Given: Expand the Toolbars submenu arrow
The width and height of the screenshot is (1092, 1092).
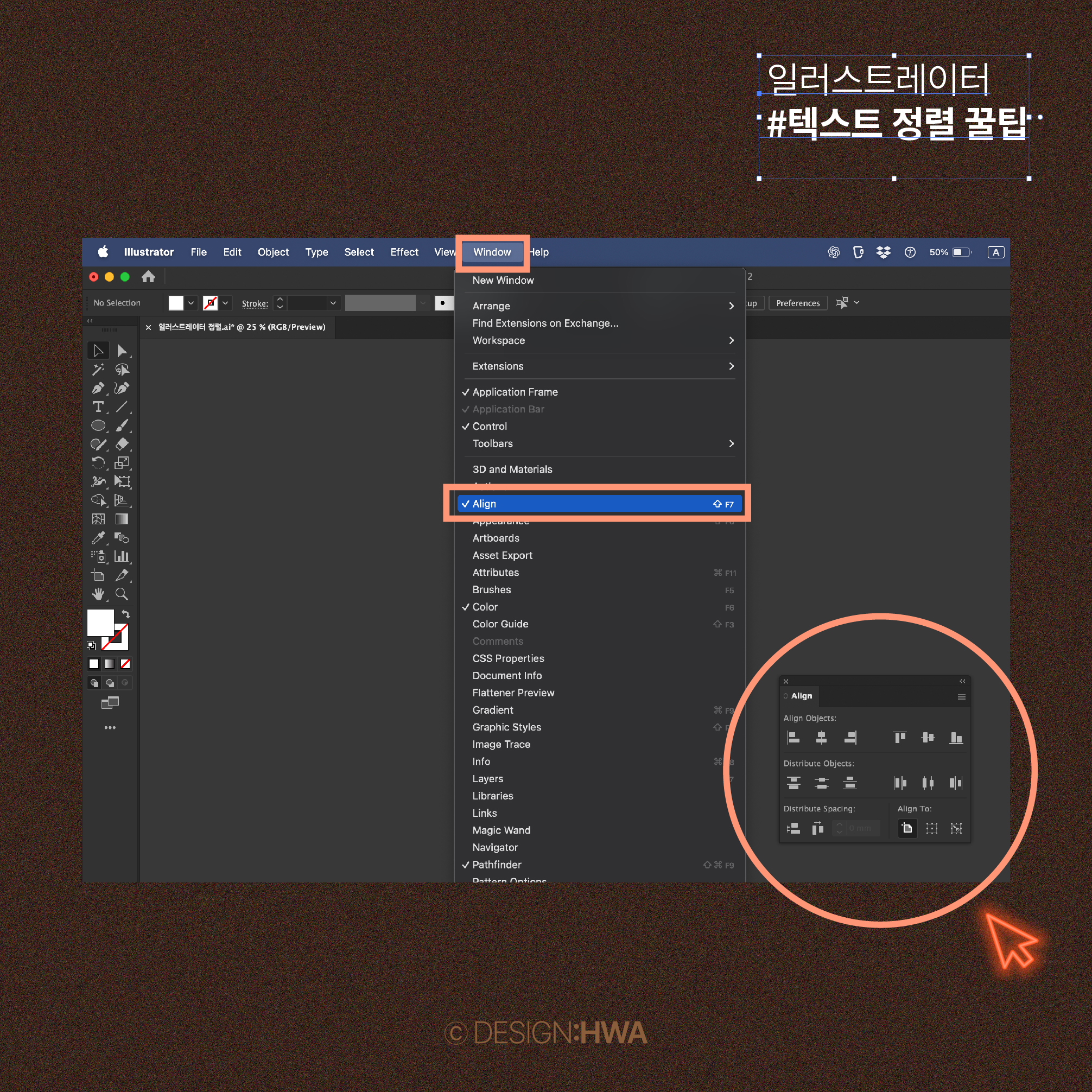Looking at the screenshot, I should pyautogui.click(x=731, y=444).
